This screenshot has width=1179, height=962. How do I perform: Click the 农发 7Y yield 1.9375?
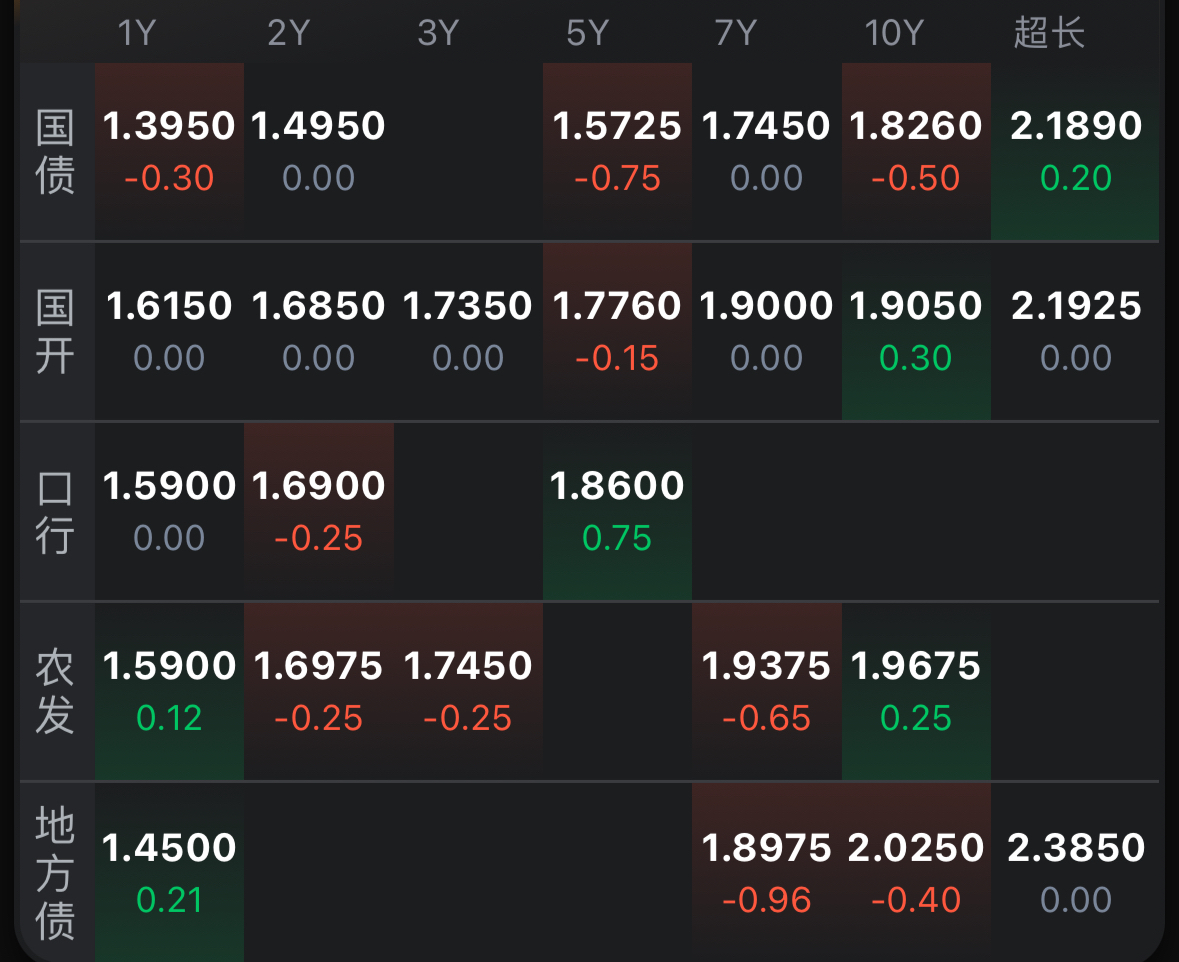pyautogui.click(x=767, y=690)
